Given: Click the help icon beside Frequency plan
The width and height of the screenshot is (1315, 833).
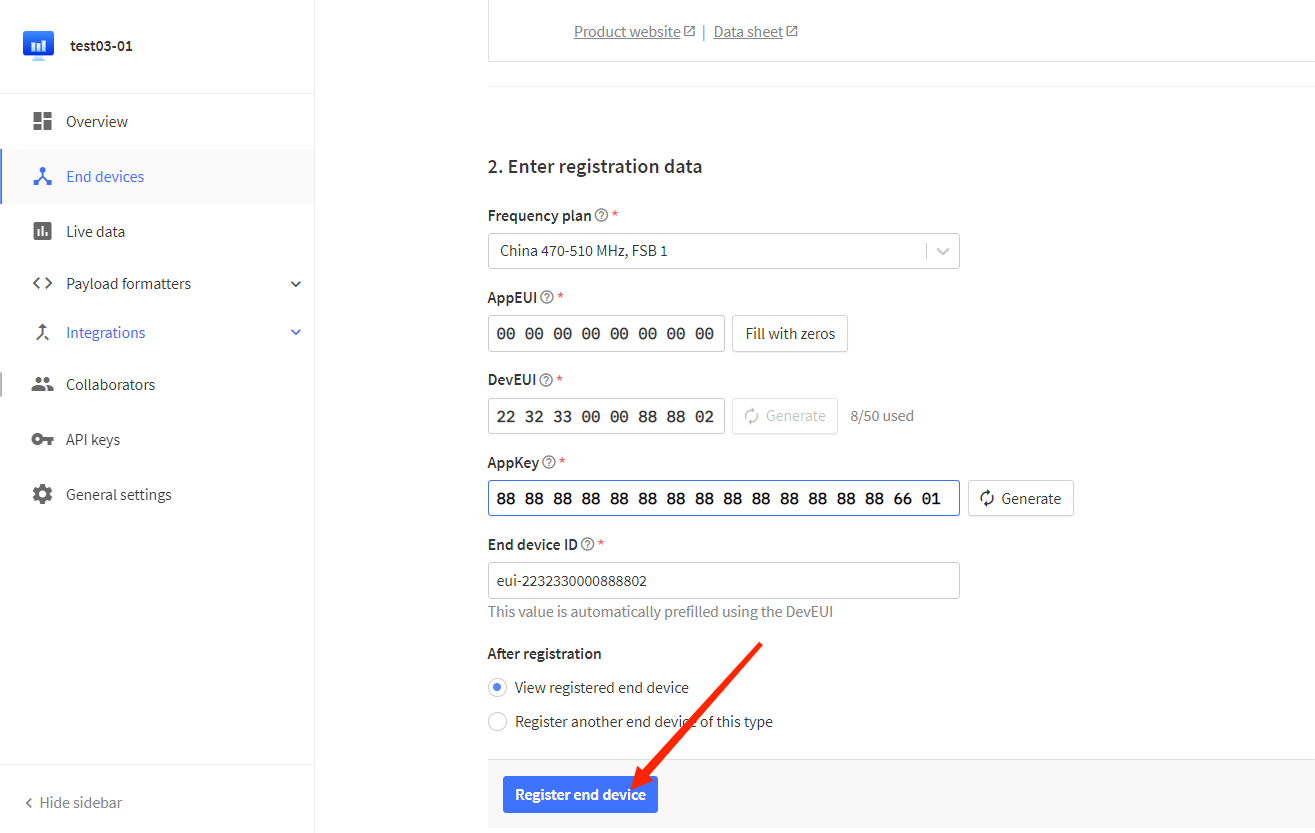Looking at the screenshot, I should coord(601,216).
